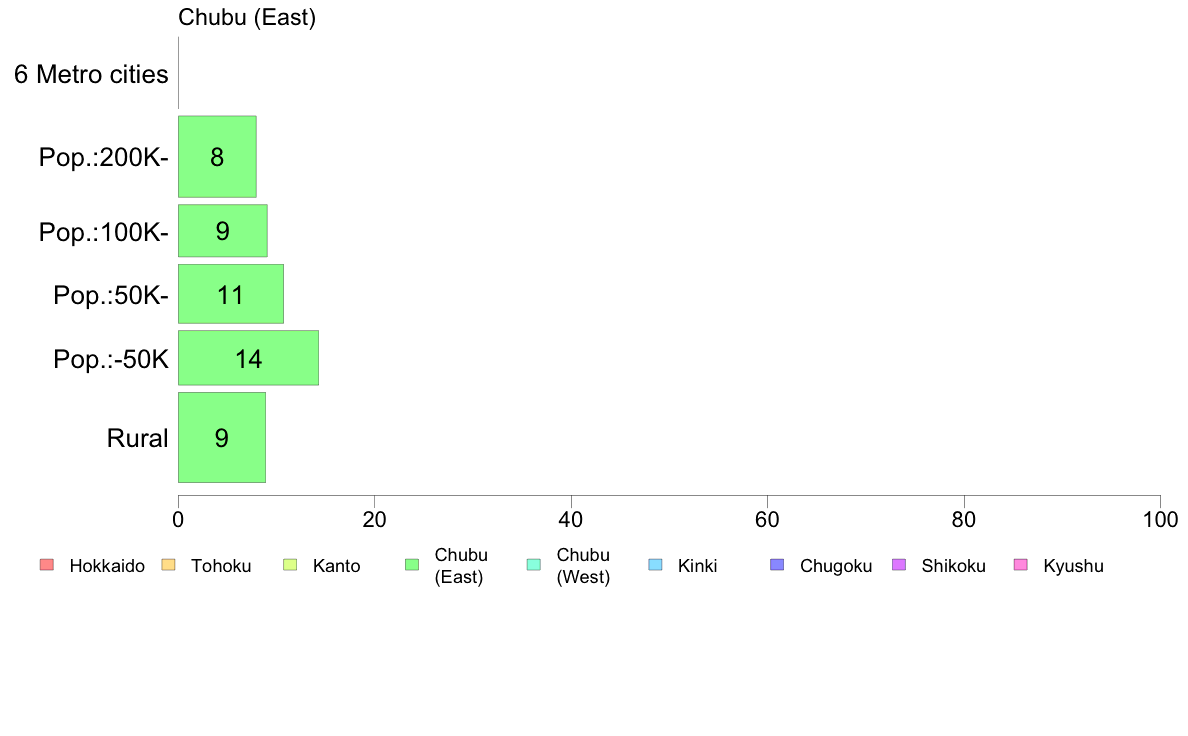Click the 6 Metro cities axis label
Viewport: 1188px width, 736px height.
[92, 74]
